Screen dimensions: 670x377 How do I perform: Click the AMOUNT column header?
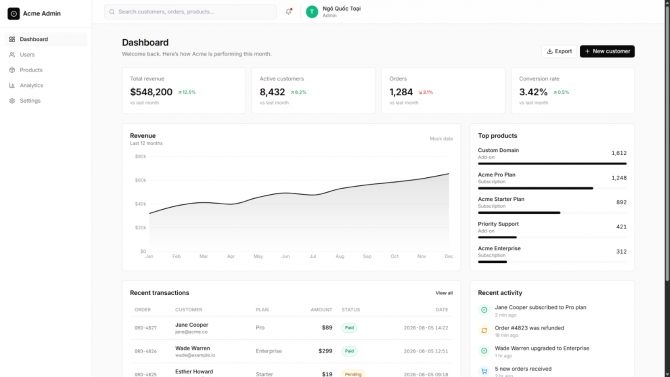(321, 309)
